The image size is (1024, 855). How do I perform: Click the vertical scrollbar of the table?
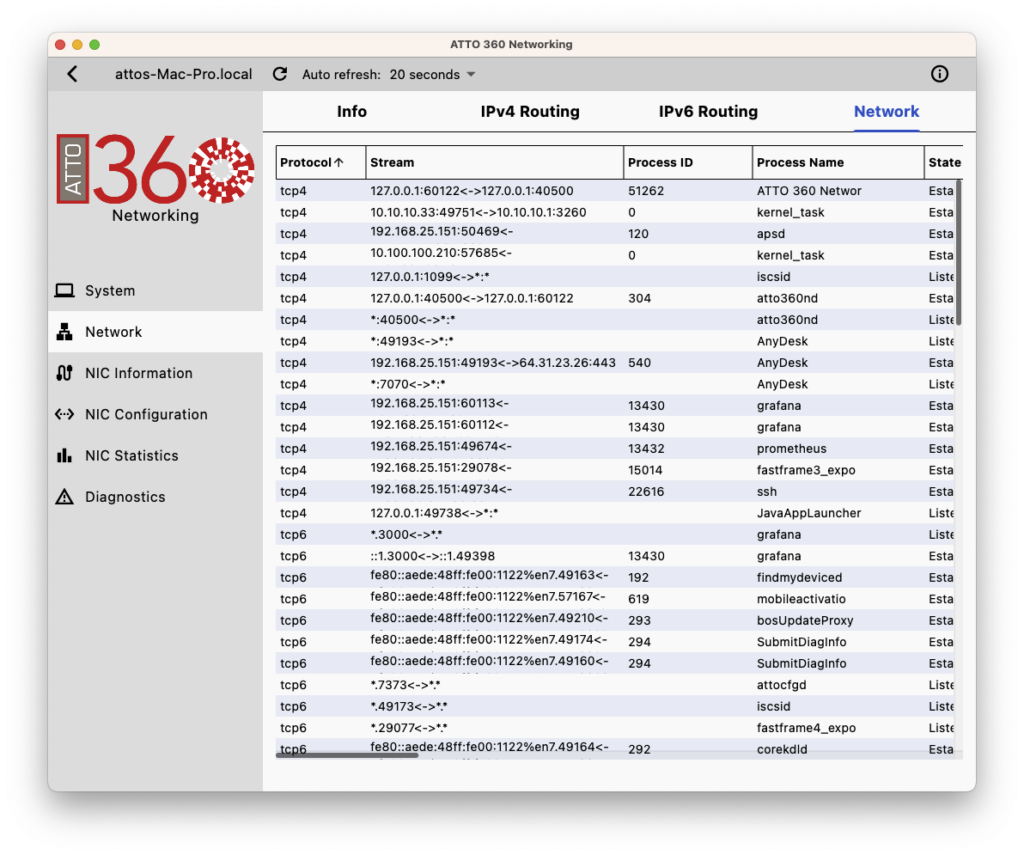pos(958,250)
